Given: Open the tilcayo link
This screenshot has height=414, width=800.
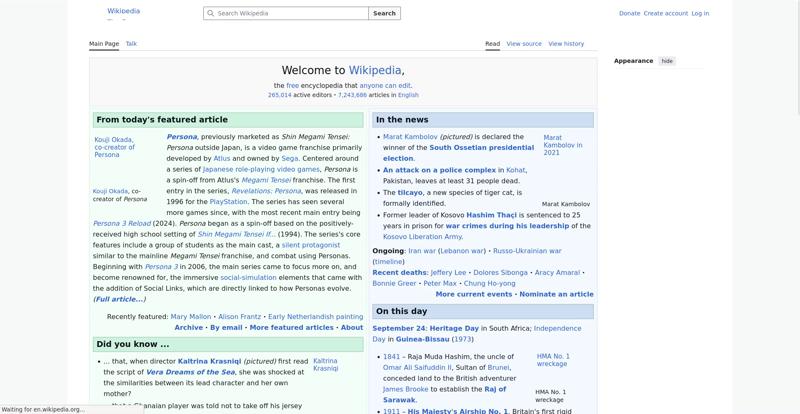Looking at the screenshot, I should (410, 192).
